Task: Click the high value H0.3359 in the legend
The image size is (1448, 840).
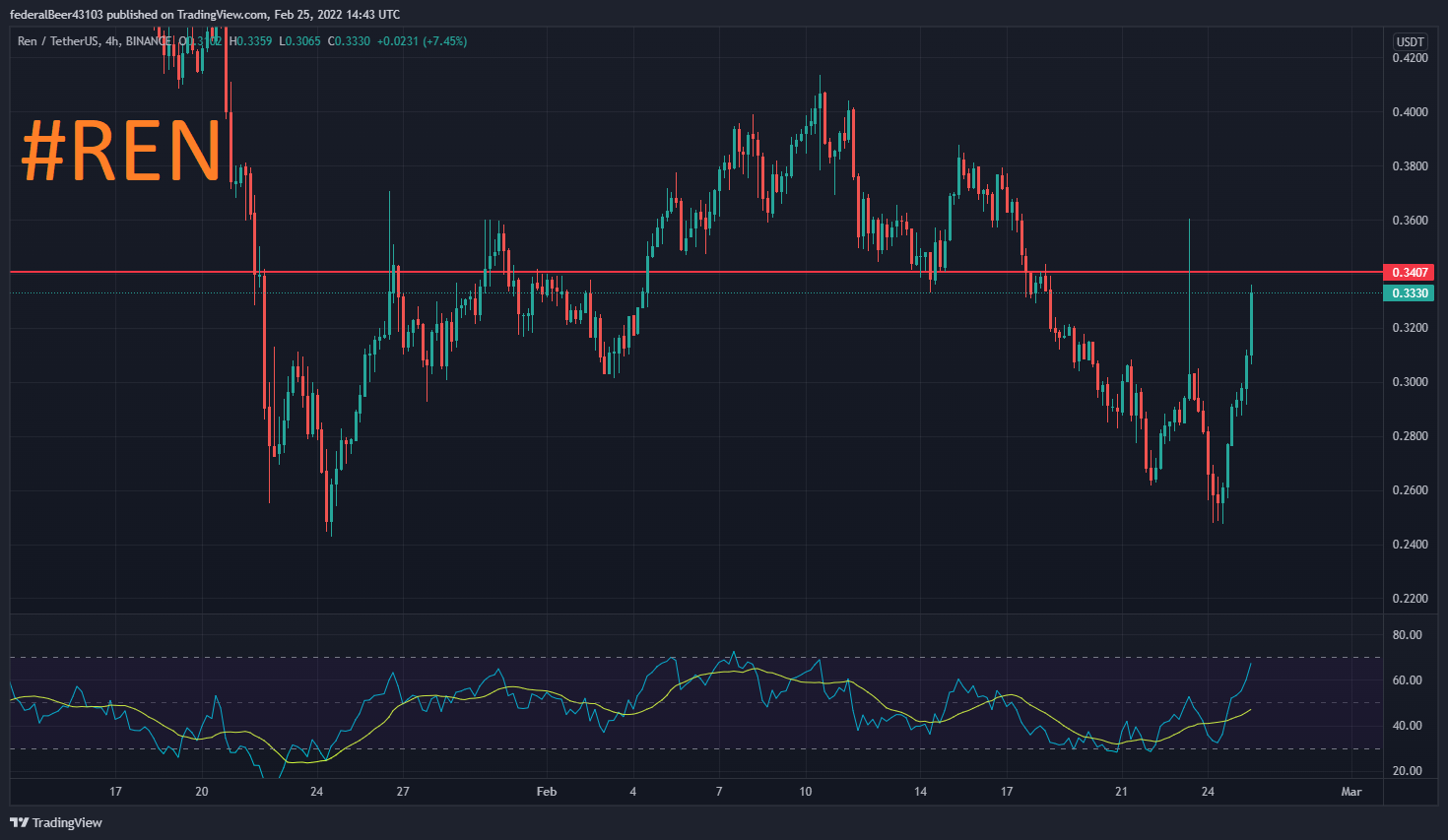Action: pos(250,41)
